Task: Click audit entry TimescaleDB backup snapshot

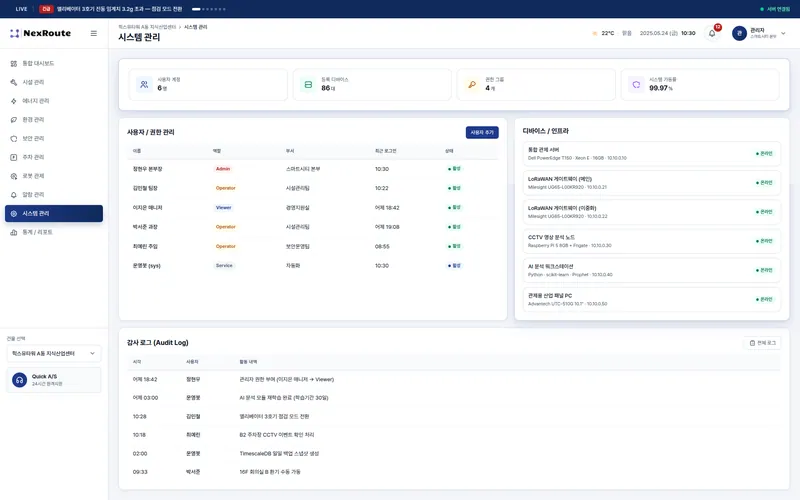Action: pyautogui.click(x=454, y=454)
